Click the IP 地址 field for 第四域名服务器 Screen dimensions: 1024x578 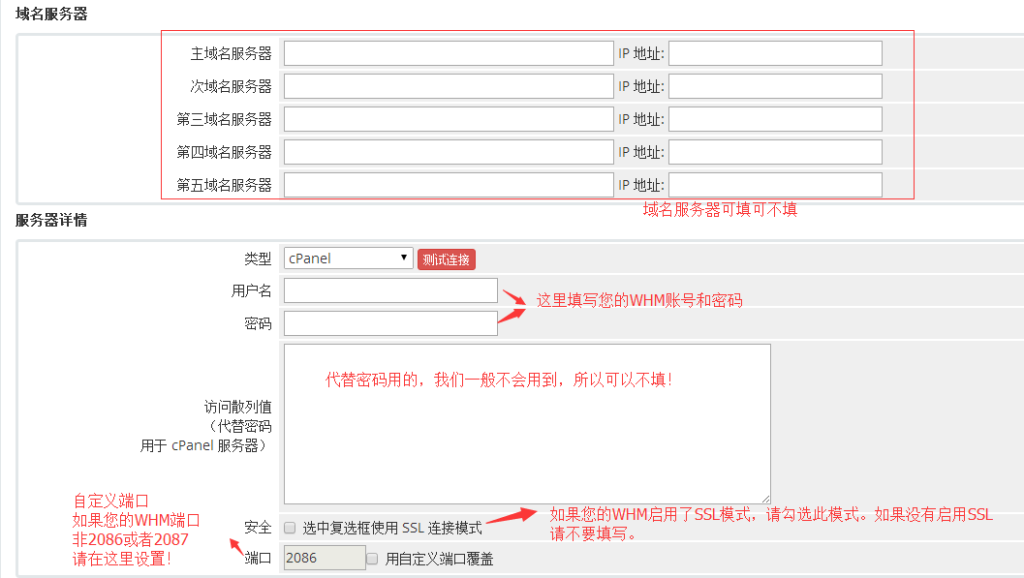775,152
